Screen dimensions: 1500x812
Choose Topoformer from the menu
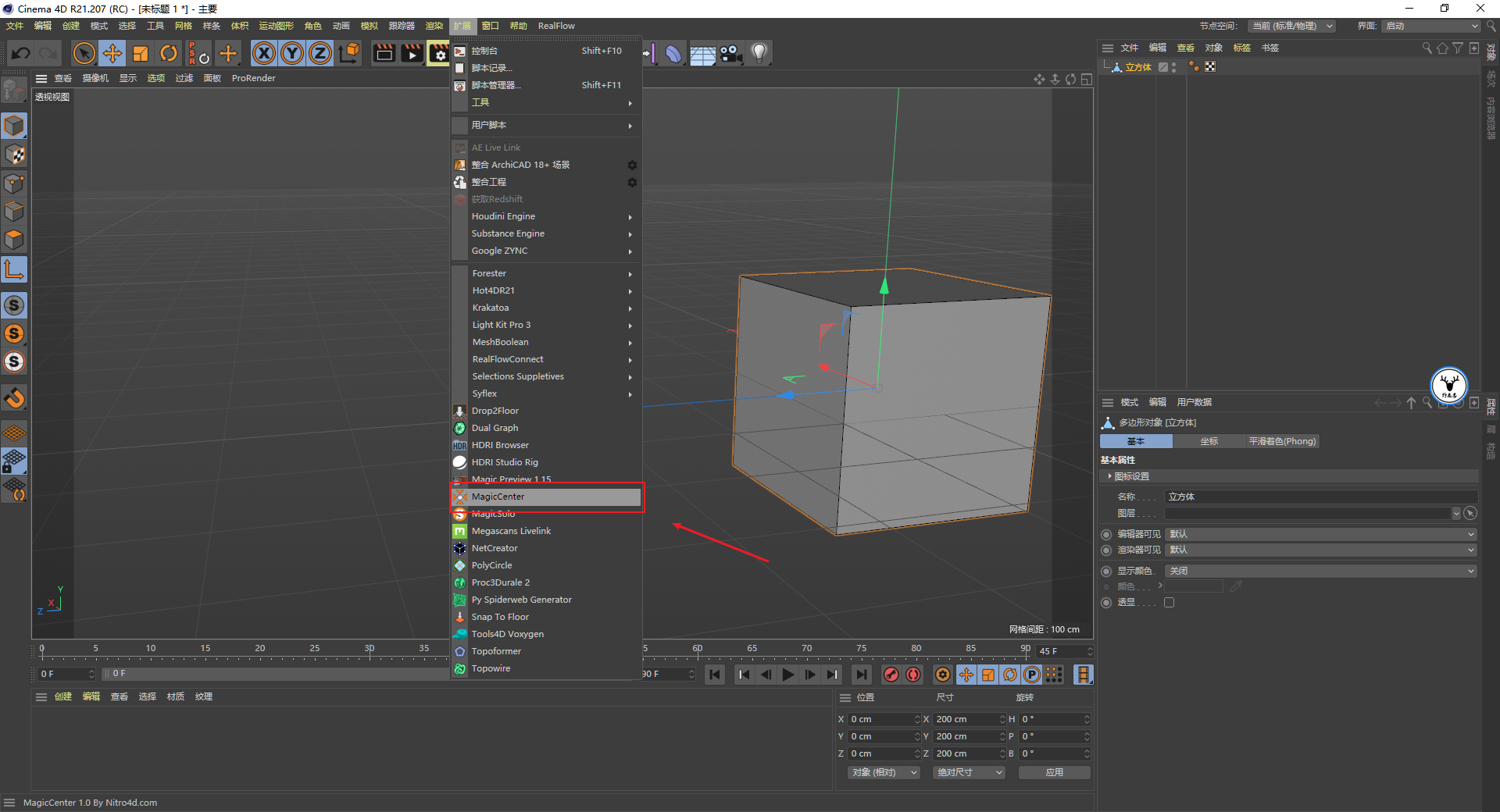click(x=547, y=651)
